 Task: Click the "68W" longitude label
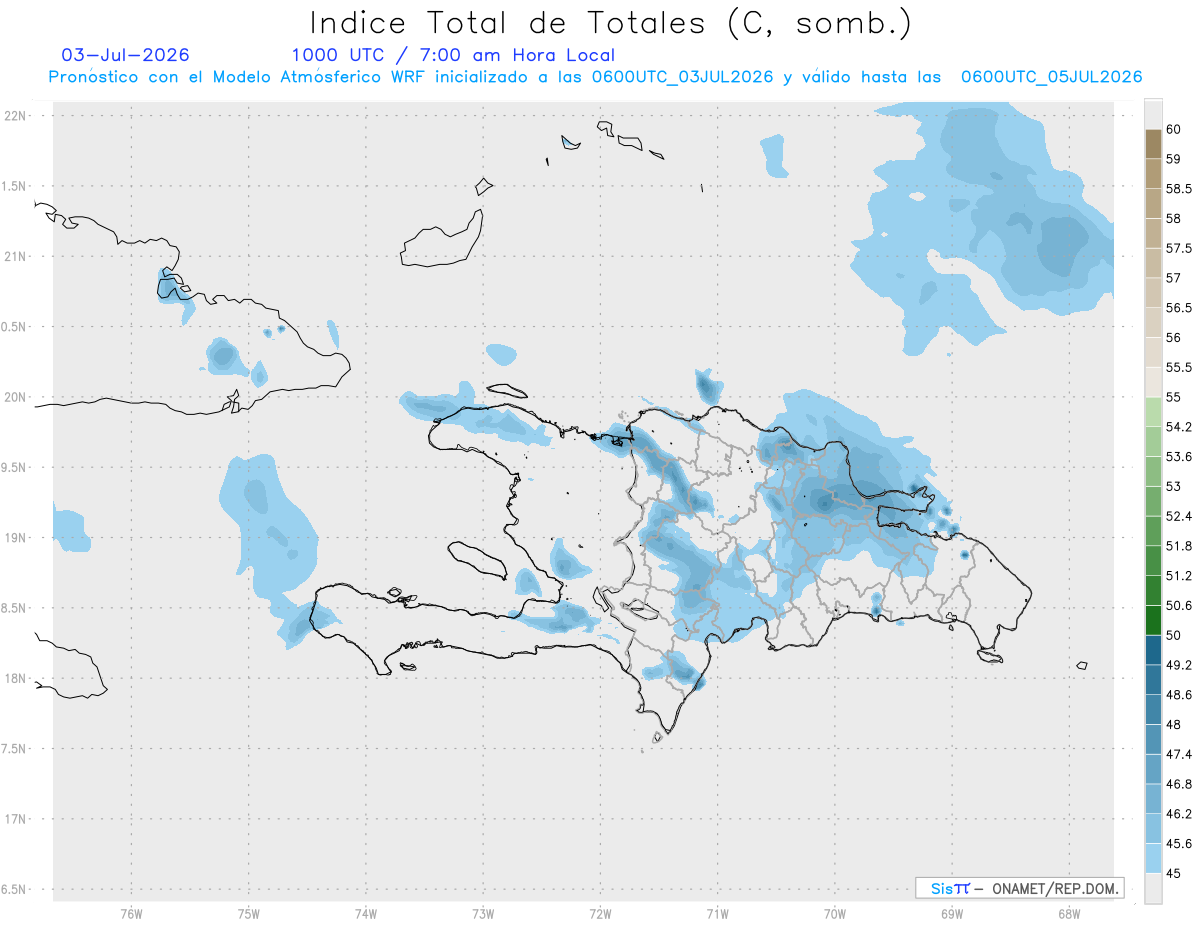[x=1068, y=913]
